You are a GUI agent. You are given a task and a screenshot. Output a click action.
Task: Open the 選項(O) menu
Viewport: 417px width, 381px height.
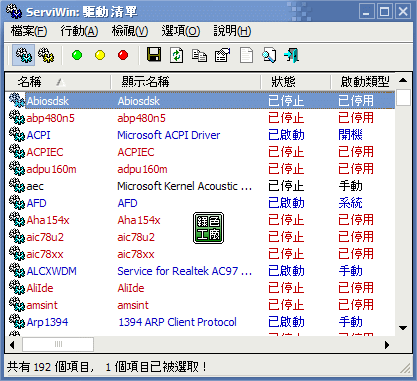coord(181,31)
